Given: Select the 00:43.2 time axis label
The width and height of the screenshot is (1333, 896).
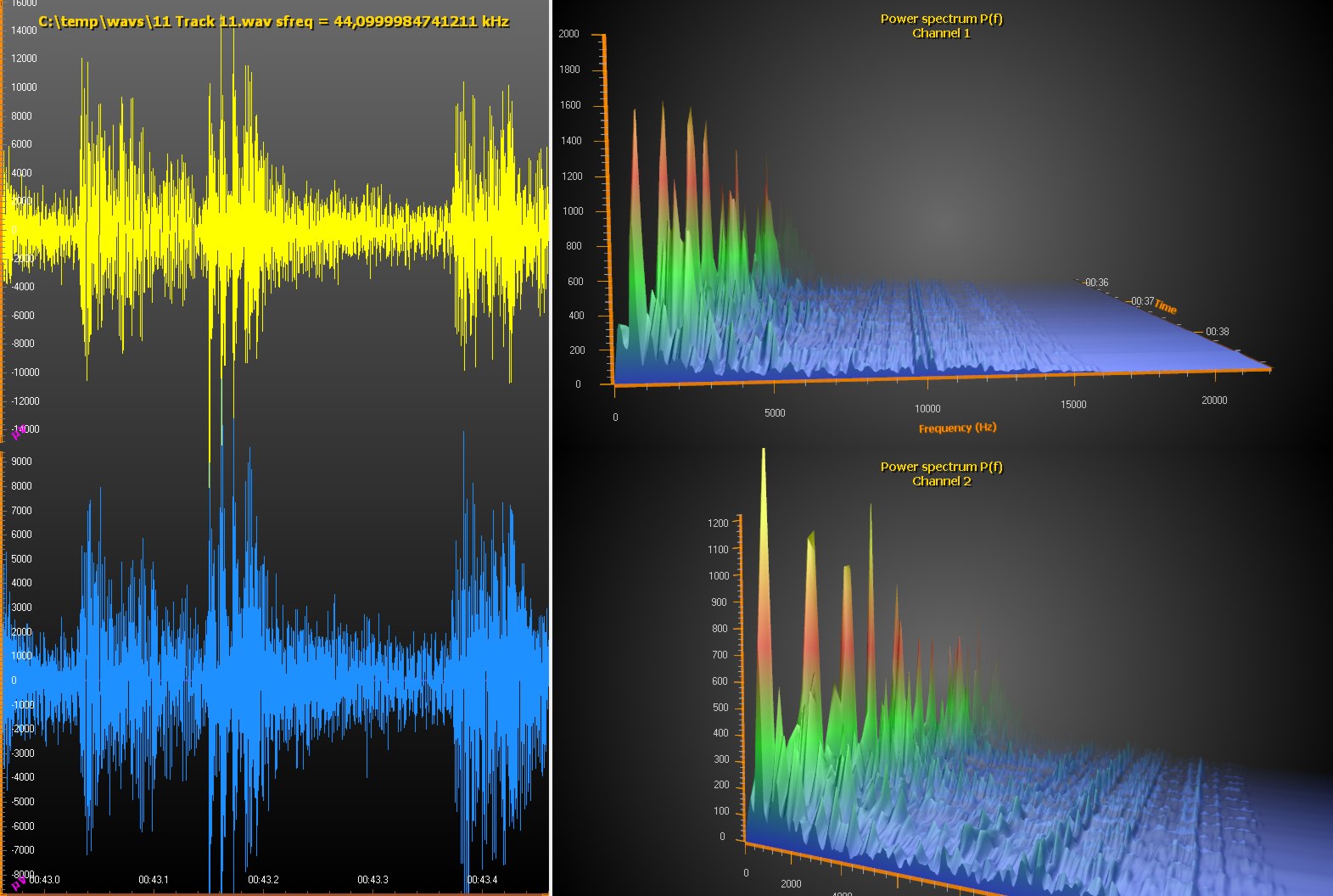Looking at the screenshot, I should (263, 880).
